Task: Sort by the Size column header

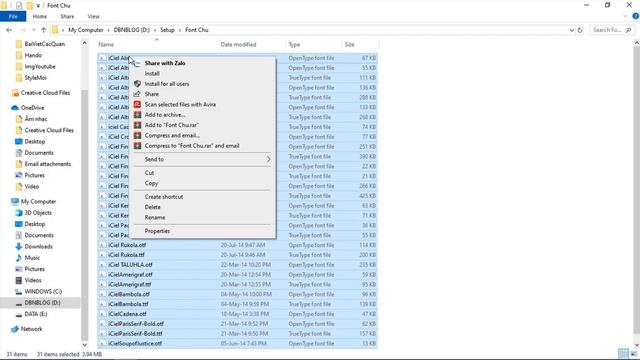Action: 349,44
